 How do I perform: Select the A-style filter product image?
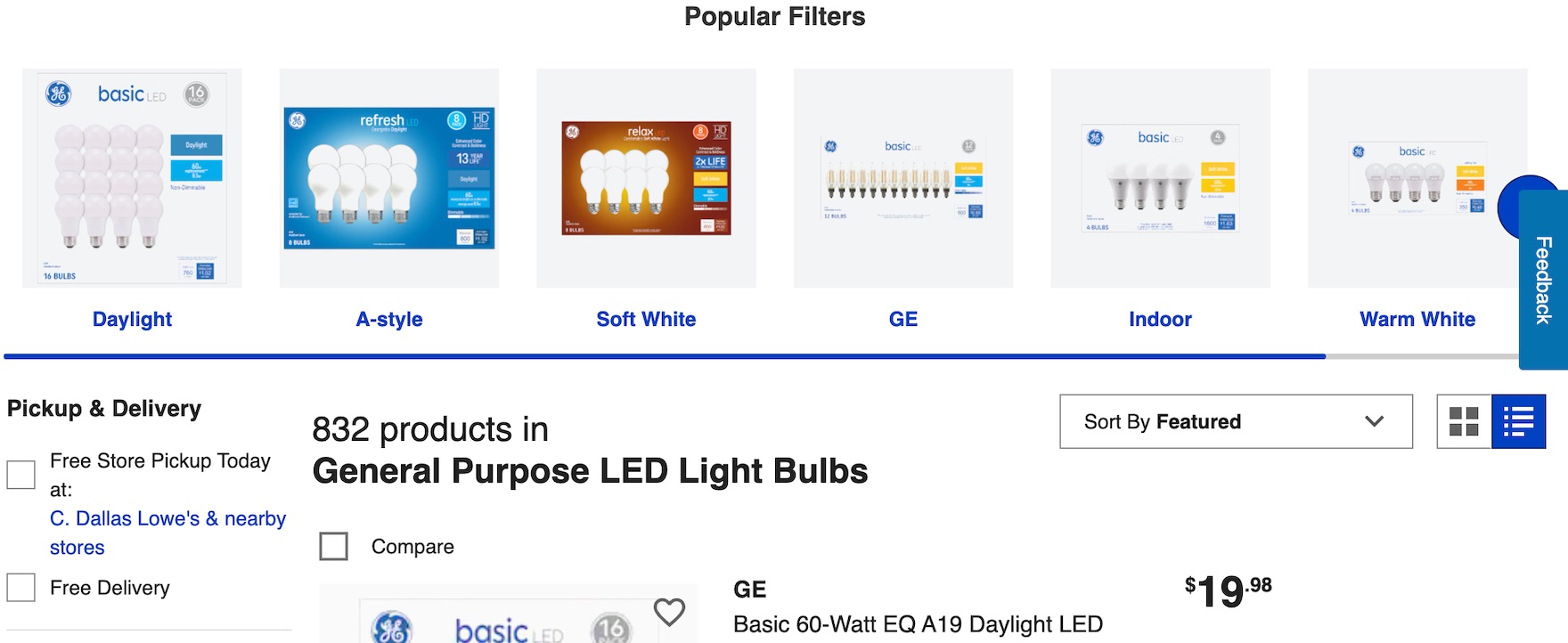389,178
